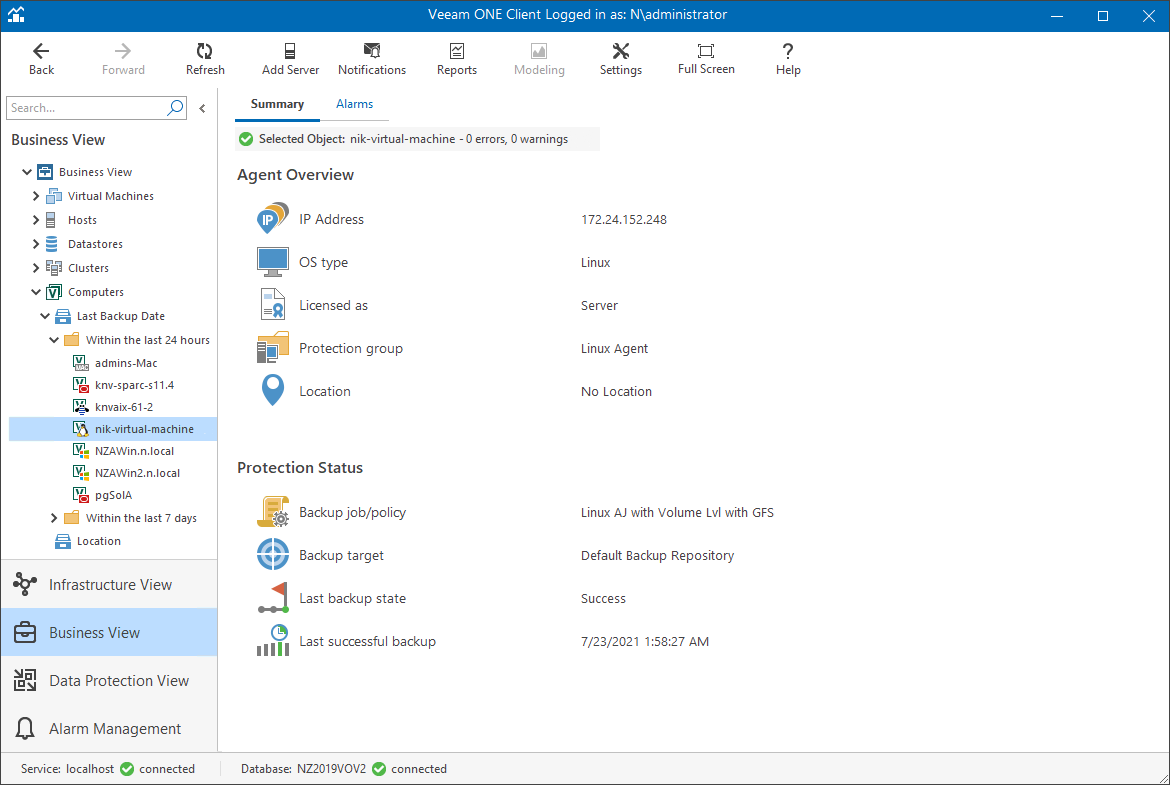The image size is (1170, 785).
Task: Click the Forward navigation button
Action: click(x=123, y=59)
